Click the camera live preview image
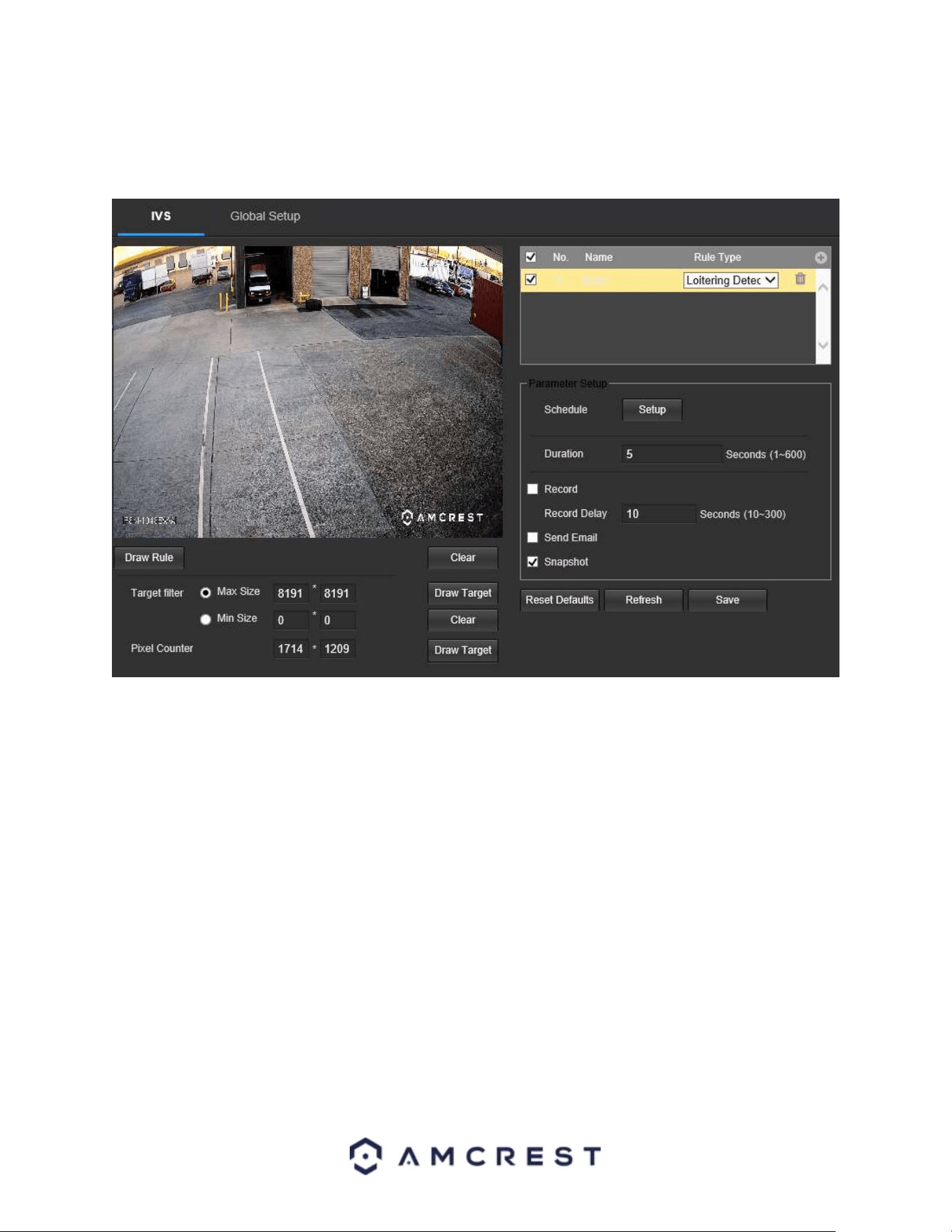Screen dimensions: 952x1232 [308, 392]
